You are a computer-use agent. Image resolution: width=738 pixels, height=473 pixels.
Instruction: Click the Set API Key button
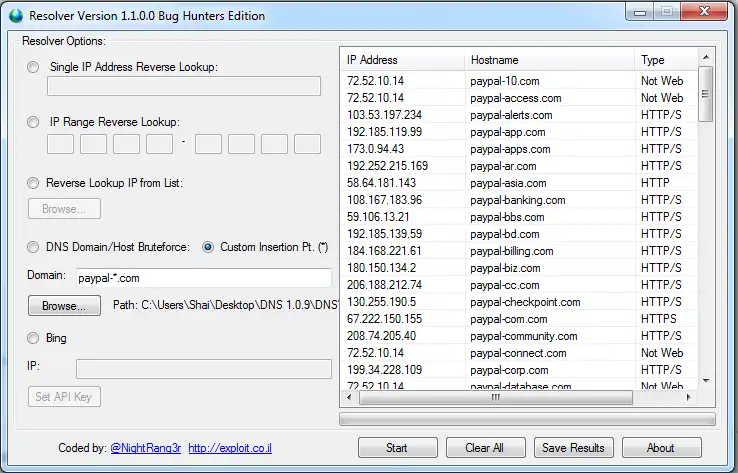pyautogui.click(x=64, y=397)
